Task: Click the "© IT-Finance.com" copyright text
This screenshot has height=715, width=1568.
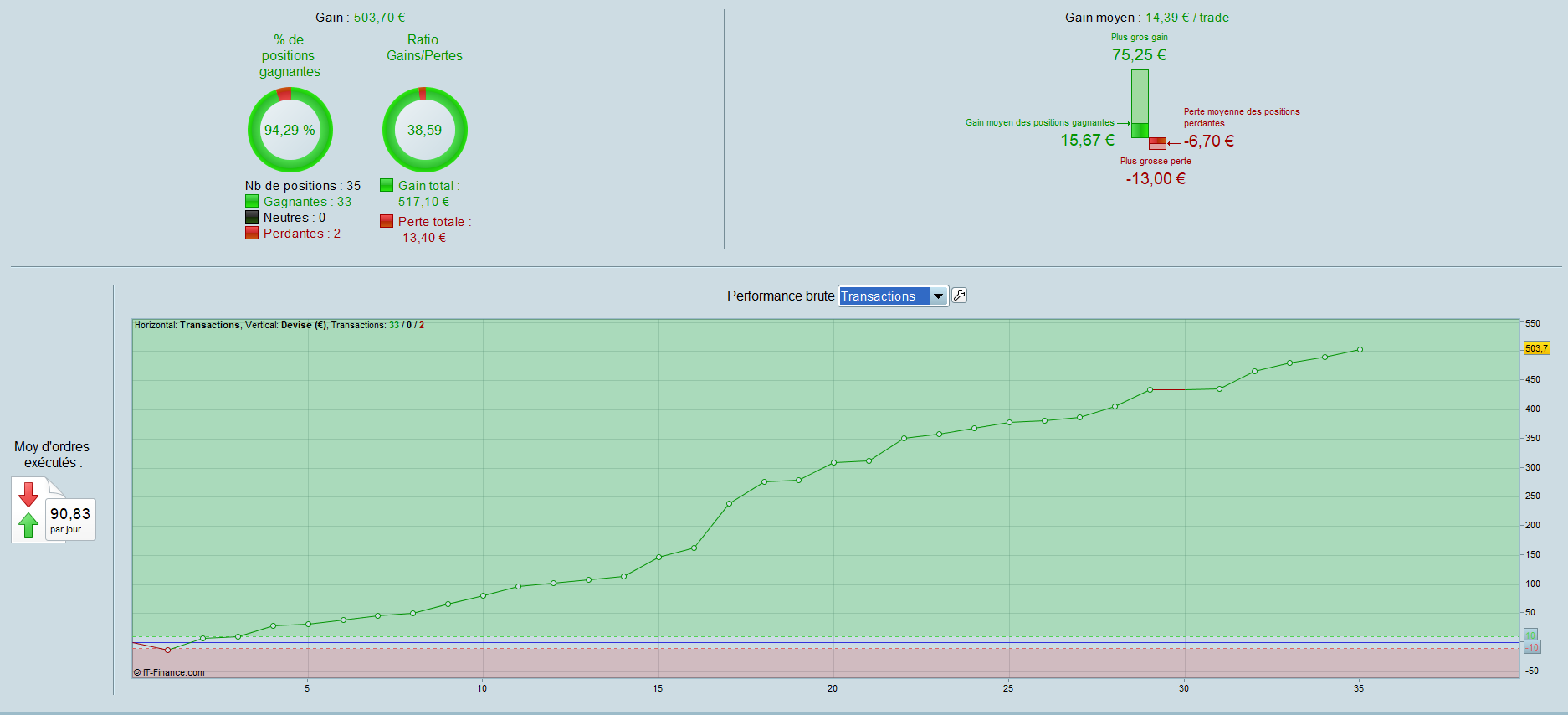Action: 169,672
